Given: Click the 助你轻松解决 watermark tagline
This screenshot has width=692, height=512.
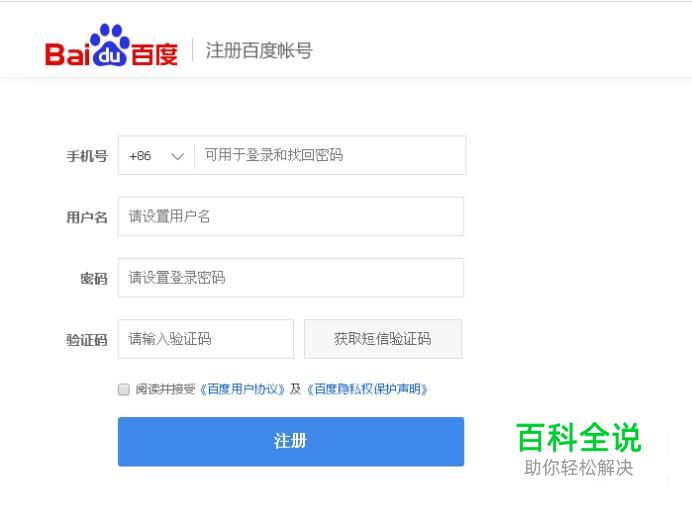Looking at the screenshot, I should click(x=579, y=468).
